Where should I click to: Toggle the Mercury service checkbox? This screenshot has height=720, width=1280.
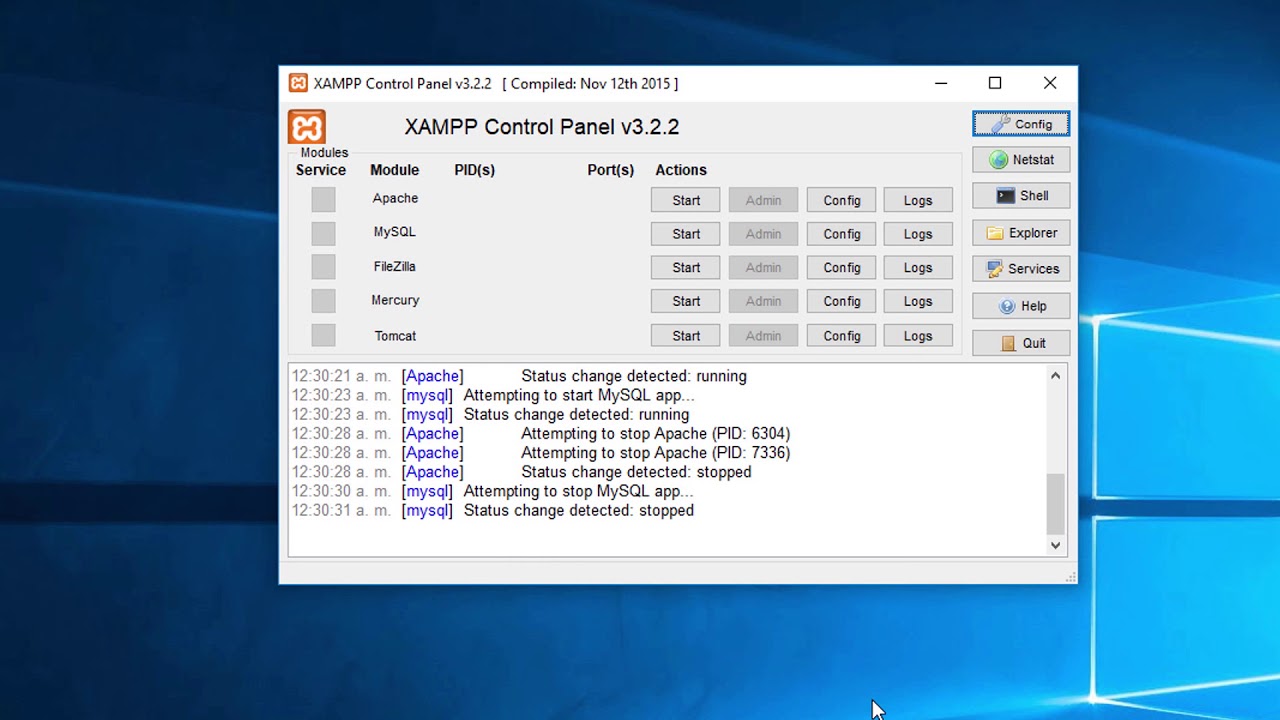pos(323,301)
